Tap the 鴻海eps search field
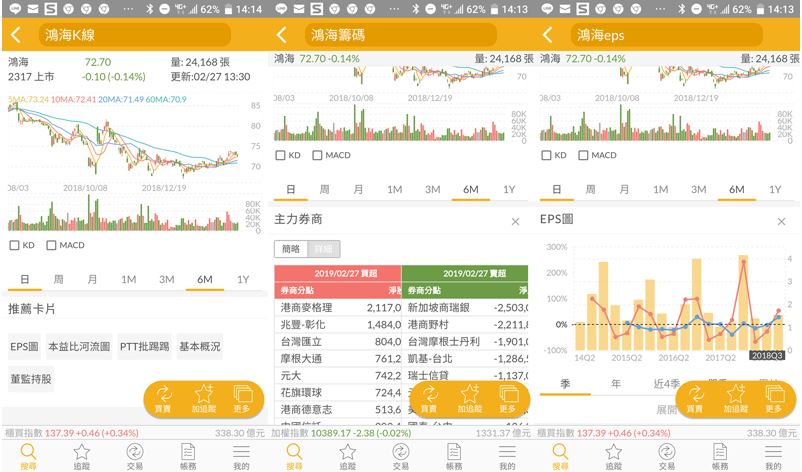The image size is (802, 472). point(667,35)
